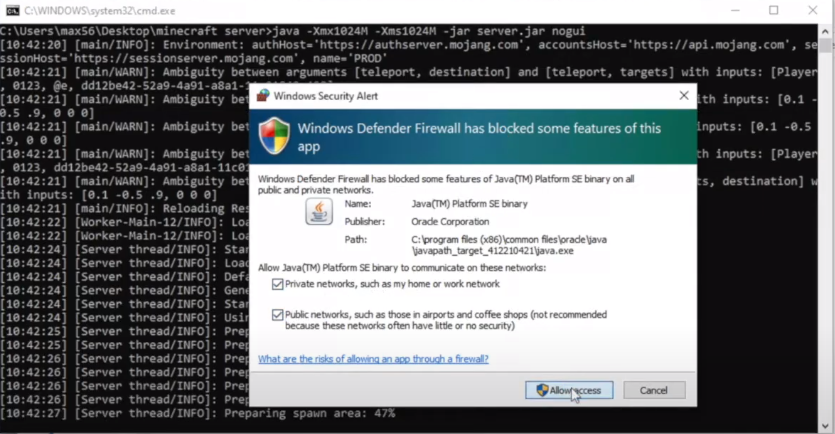The image size is (835, 434).
Task: Click the 'Environment: authHost' log line
Action: [x=408, y=52]
